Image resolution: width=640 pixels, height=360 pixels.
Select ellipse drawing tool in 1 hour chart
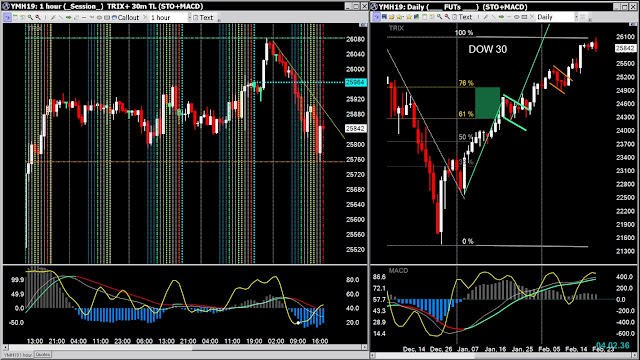(x=99, y=18)
